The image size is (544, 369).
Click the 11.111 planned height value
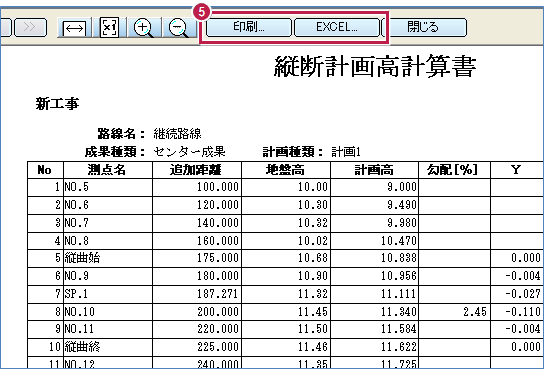pyautogui.click(x=399, y=294)
